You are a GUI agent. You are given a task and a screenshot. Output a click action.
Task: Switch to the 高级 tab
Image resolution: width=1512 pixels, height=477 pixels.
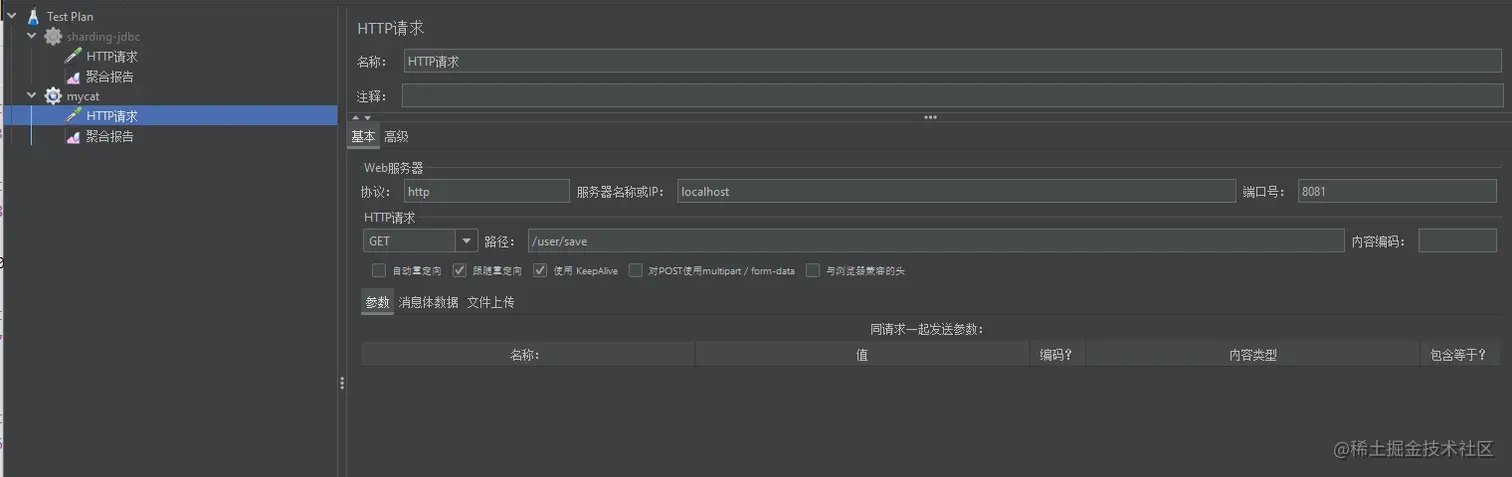click(396, 137)
